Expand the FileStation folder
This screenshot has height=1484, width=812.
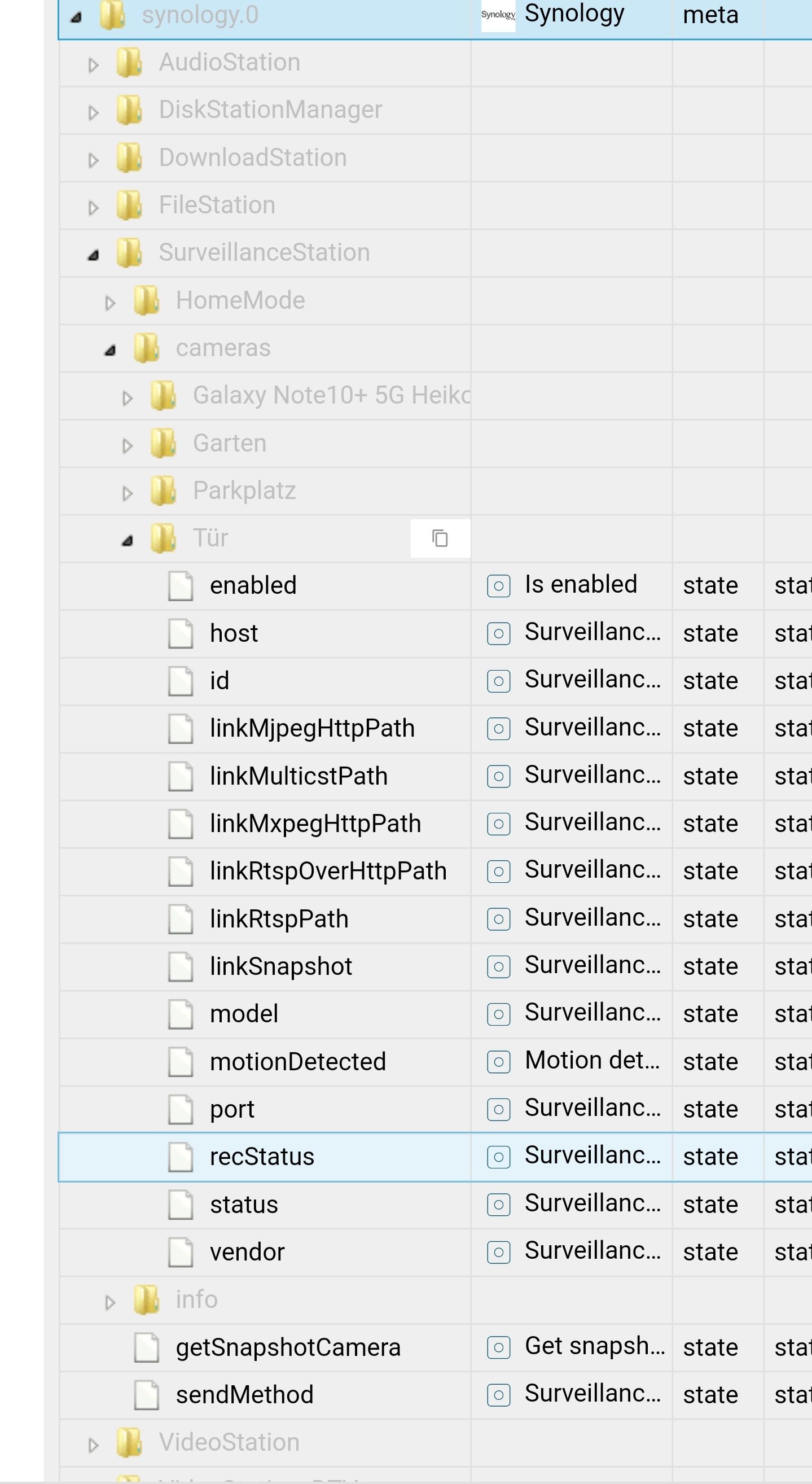click(93, 207)
